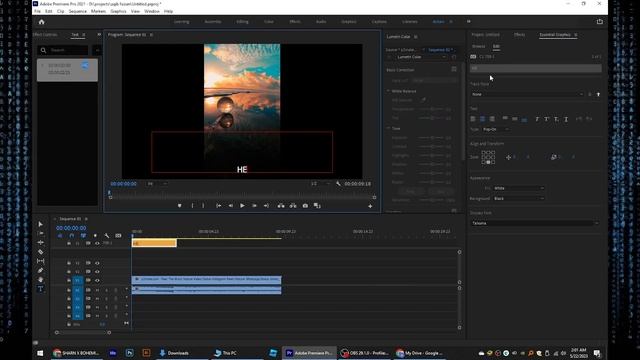Open timeline wrench display settings
The image size is (640, 360).
[x=107, y=236]
